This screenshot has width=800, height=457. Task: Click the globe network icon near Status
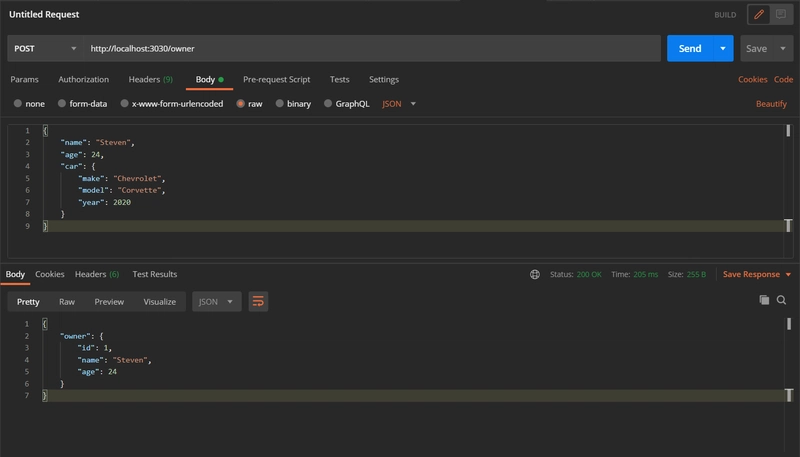pyautogui.click(x=535, y=274)
